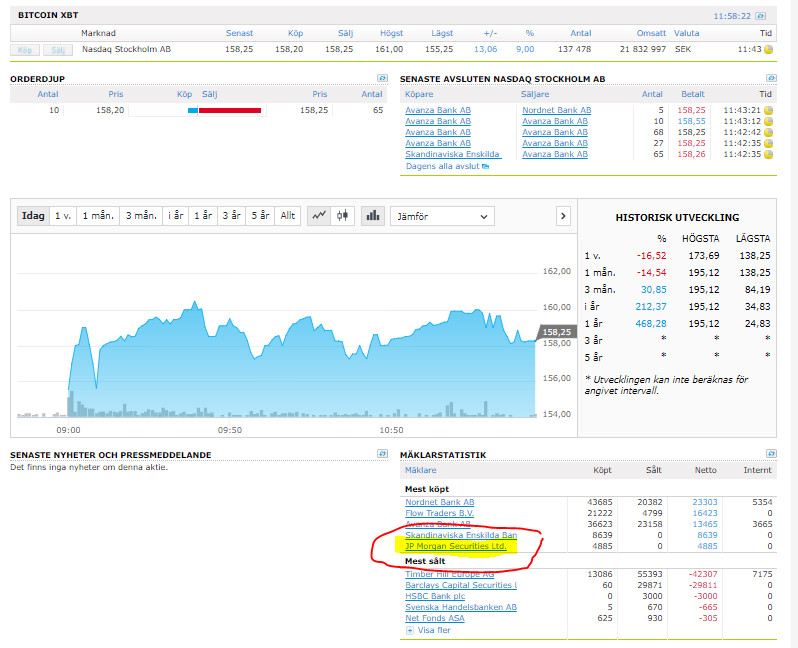This screenshot has width=798, height=648.
Task: Click the 13,06 change value
Action: tap(486, 49)
